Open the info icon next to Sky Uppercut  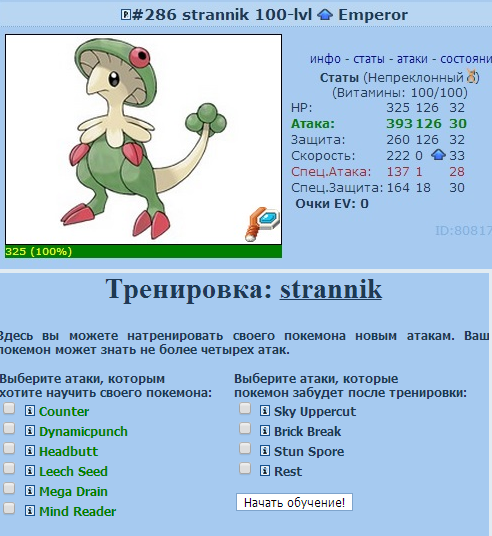click(265, 411)
